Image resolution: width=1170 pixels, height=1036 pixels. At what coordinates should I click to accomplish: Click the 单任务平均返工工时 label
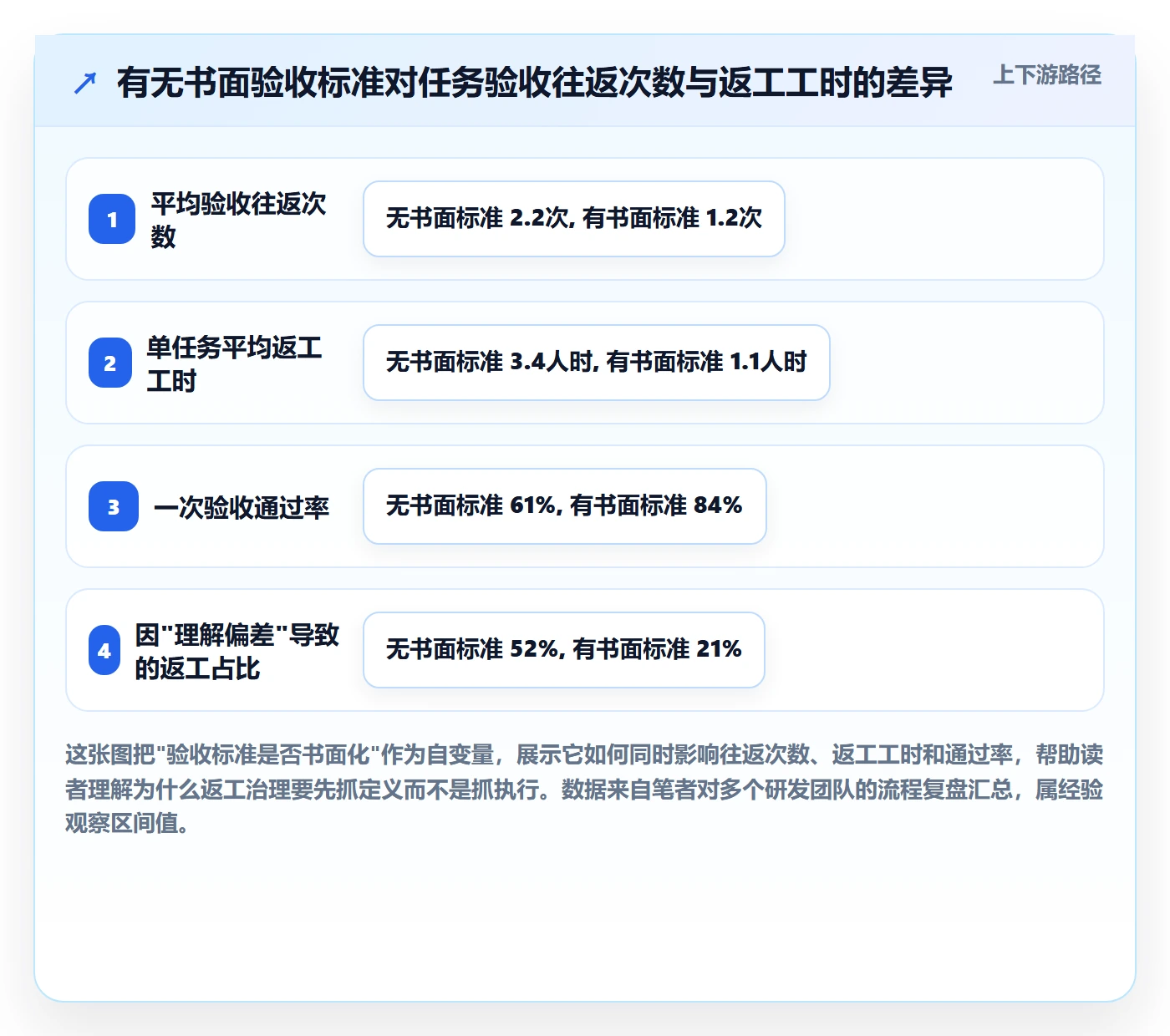[x=235, y=363]
